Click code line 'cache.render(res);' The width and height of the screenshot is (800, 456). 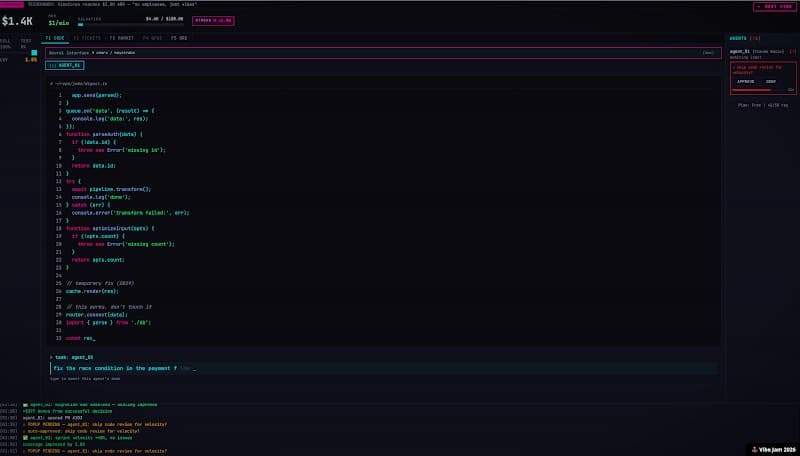point(92,291)
